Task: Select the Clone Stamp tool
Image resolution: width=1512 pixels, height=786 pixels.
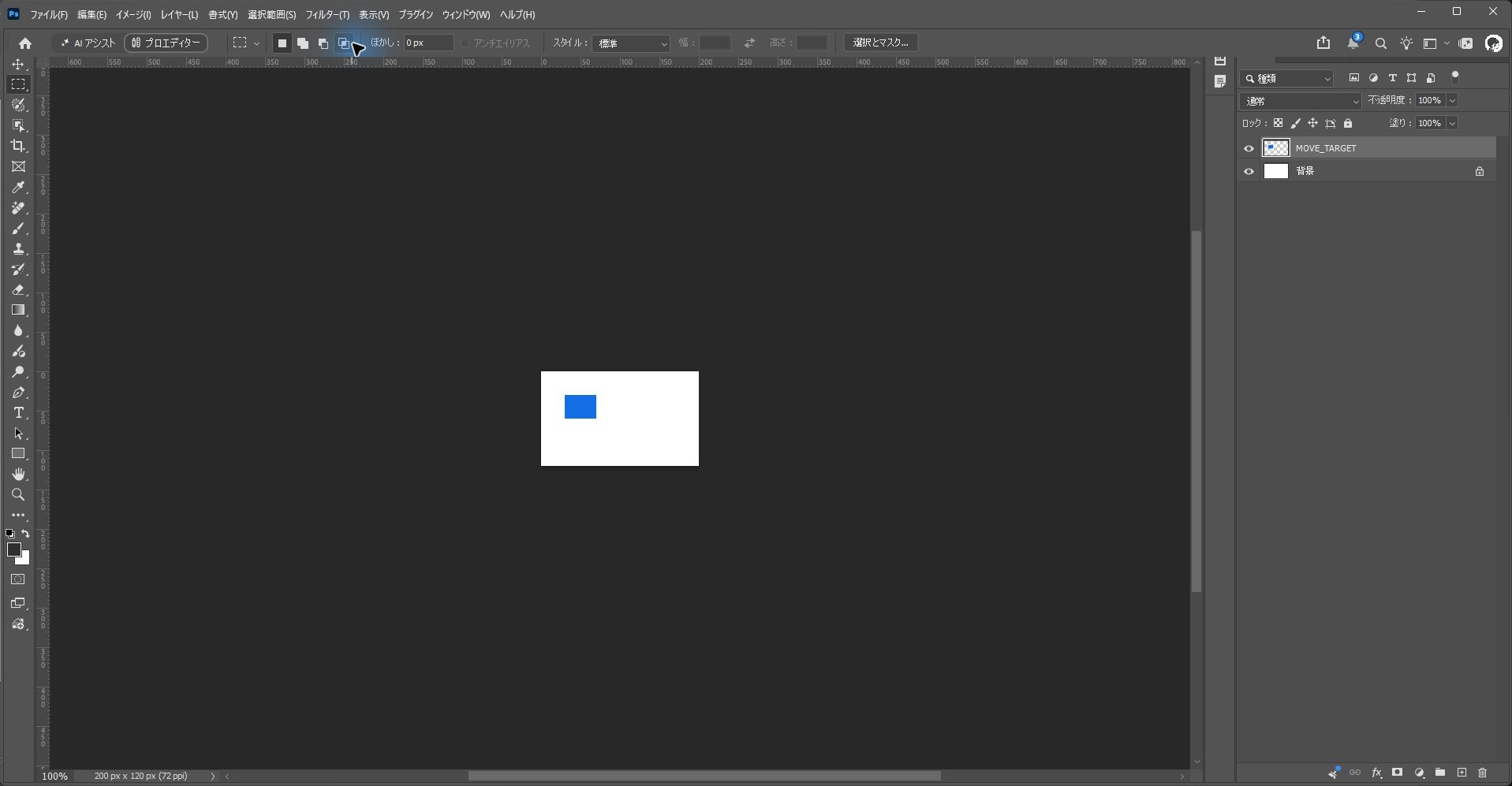Action: (x=18, y=248)
